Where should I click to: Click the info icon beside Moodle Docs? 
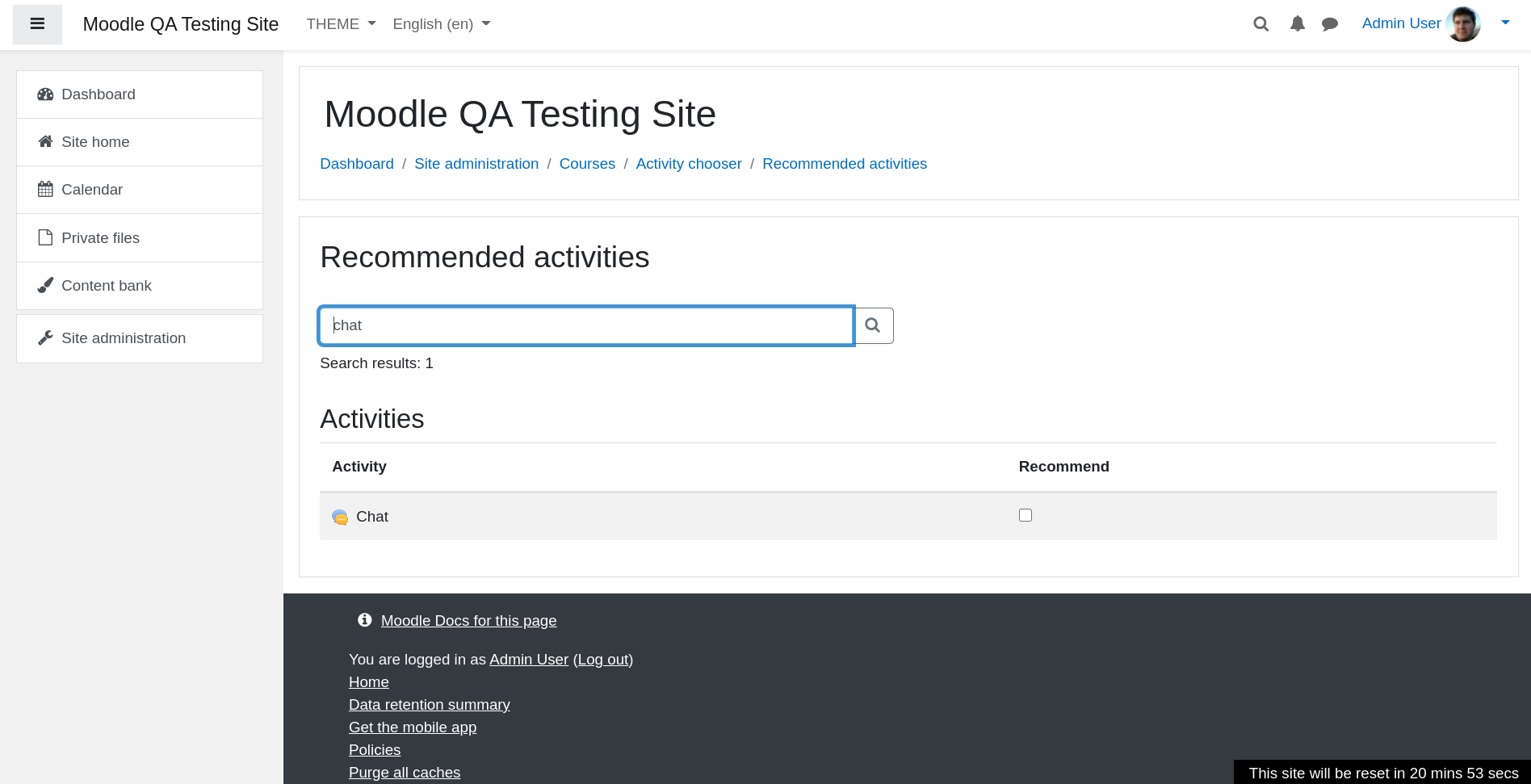point(365,620)
